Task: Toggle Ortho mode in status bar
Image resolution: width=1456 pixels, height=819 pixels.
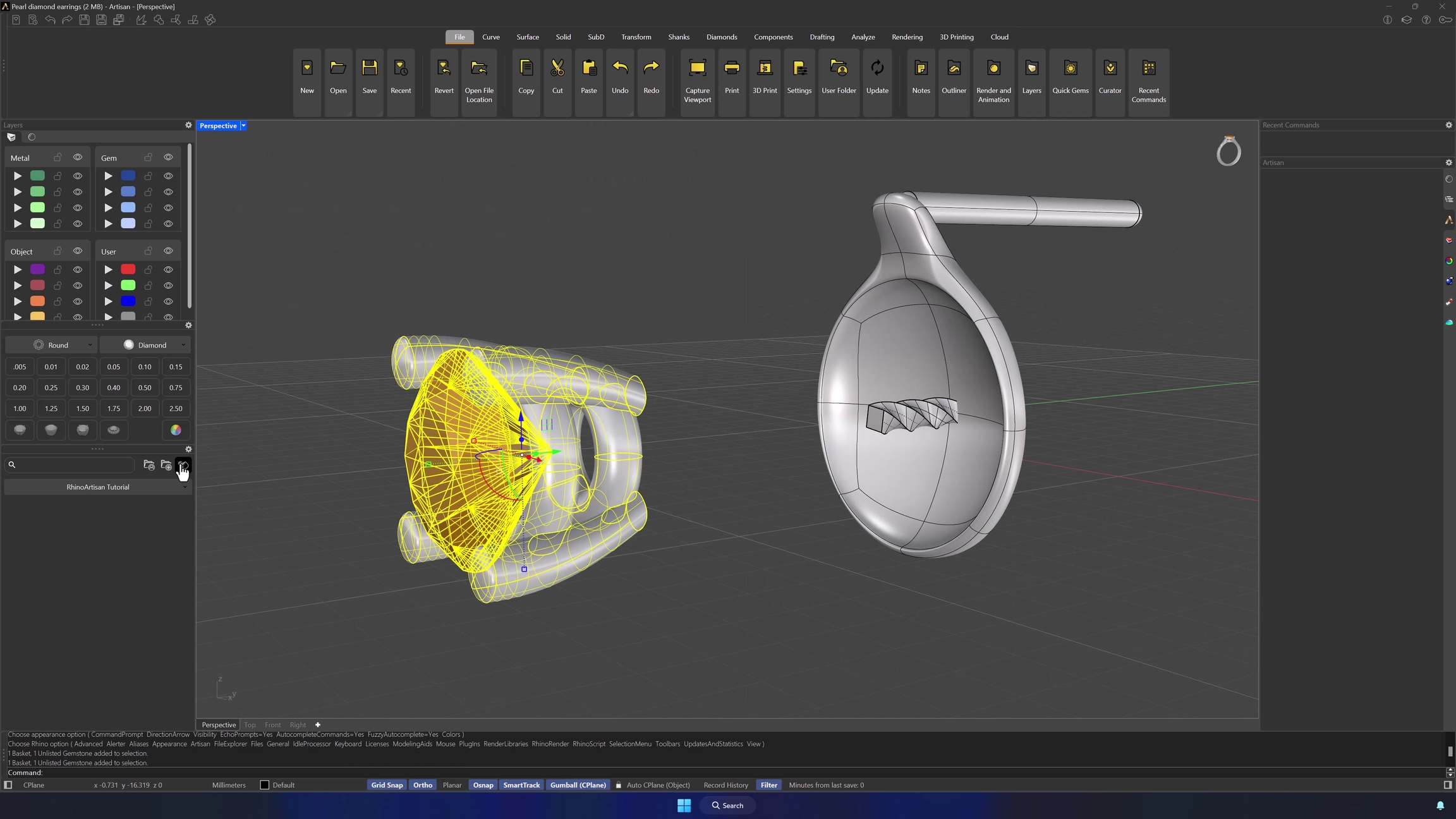Action: (x=422, y=785)
